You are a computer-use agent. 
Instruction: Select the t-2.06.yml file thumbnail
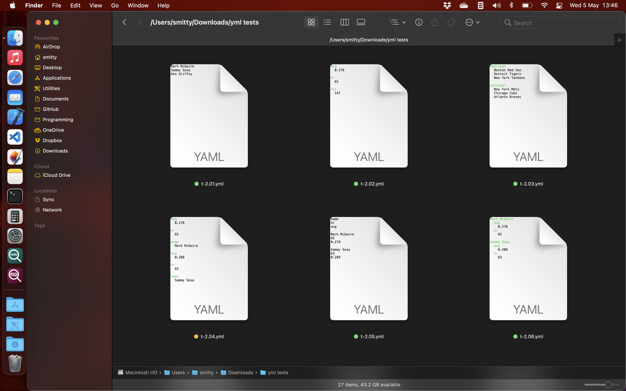[x=528, y=268]
